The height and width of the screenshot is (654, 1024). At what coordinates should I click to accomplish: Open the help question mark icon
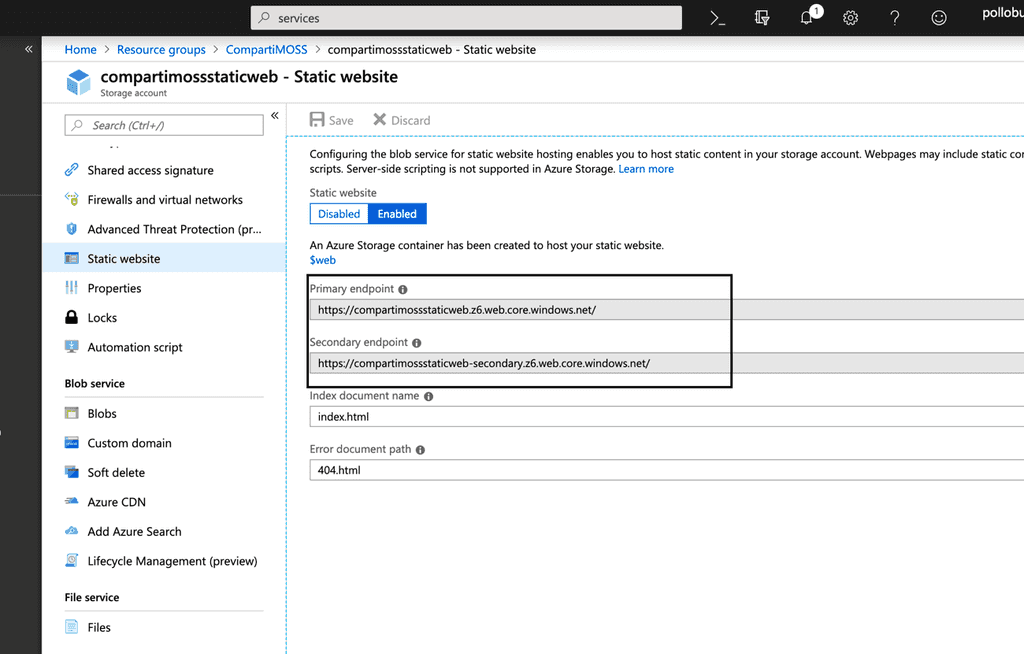[895, 18]
